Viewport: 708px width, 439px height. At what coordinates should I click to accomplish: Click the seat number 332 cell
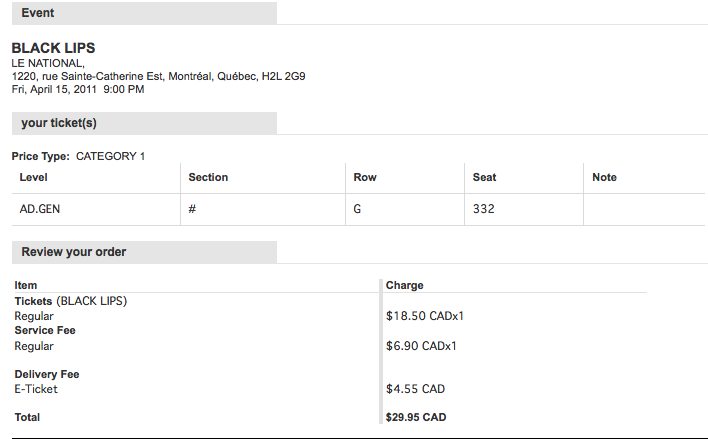click(x=484, y=209)
